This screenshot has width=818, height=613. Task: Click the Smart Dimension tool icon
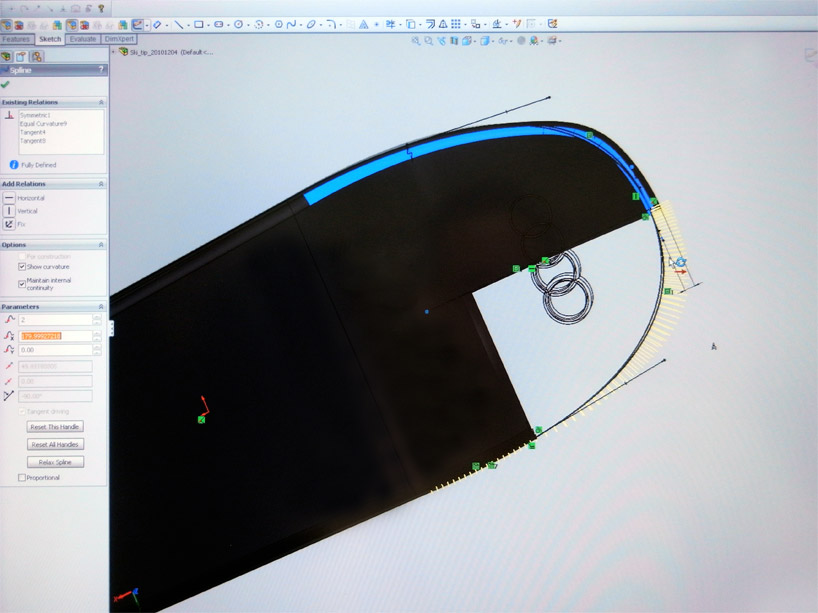pos(137,24)
